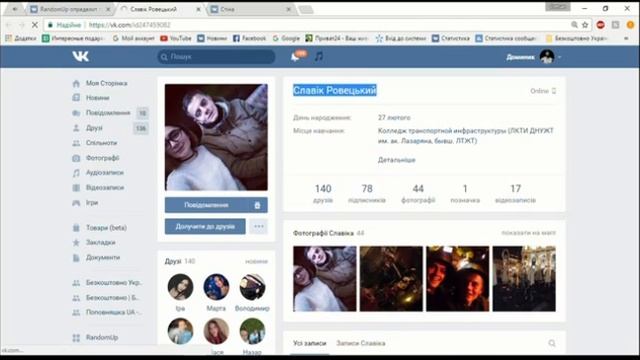Click 'показати на мапі' link
Viewport: 640px width, 360px height.
point(529,233)
